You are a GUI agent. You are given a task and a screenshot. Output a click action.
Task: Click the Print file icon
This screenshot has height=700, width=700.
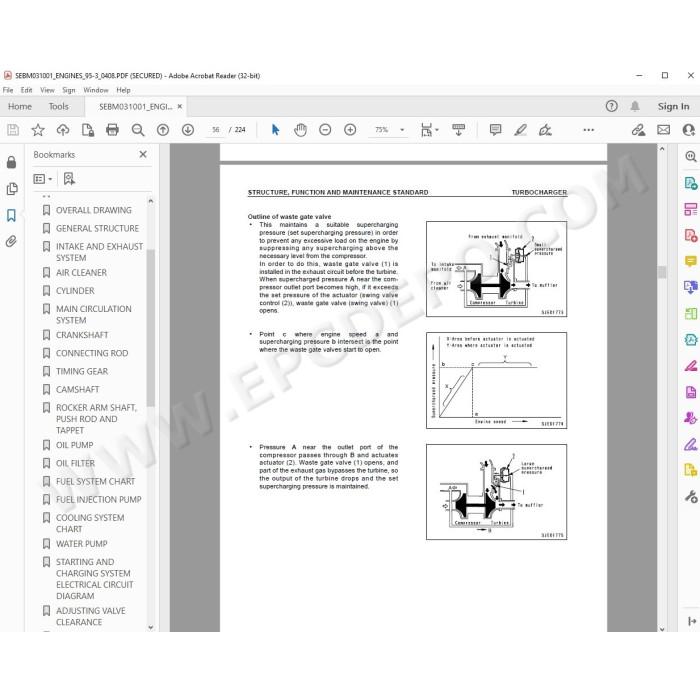[x=112, y=130]
